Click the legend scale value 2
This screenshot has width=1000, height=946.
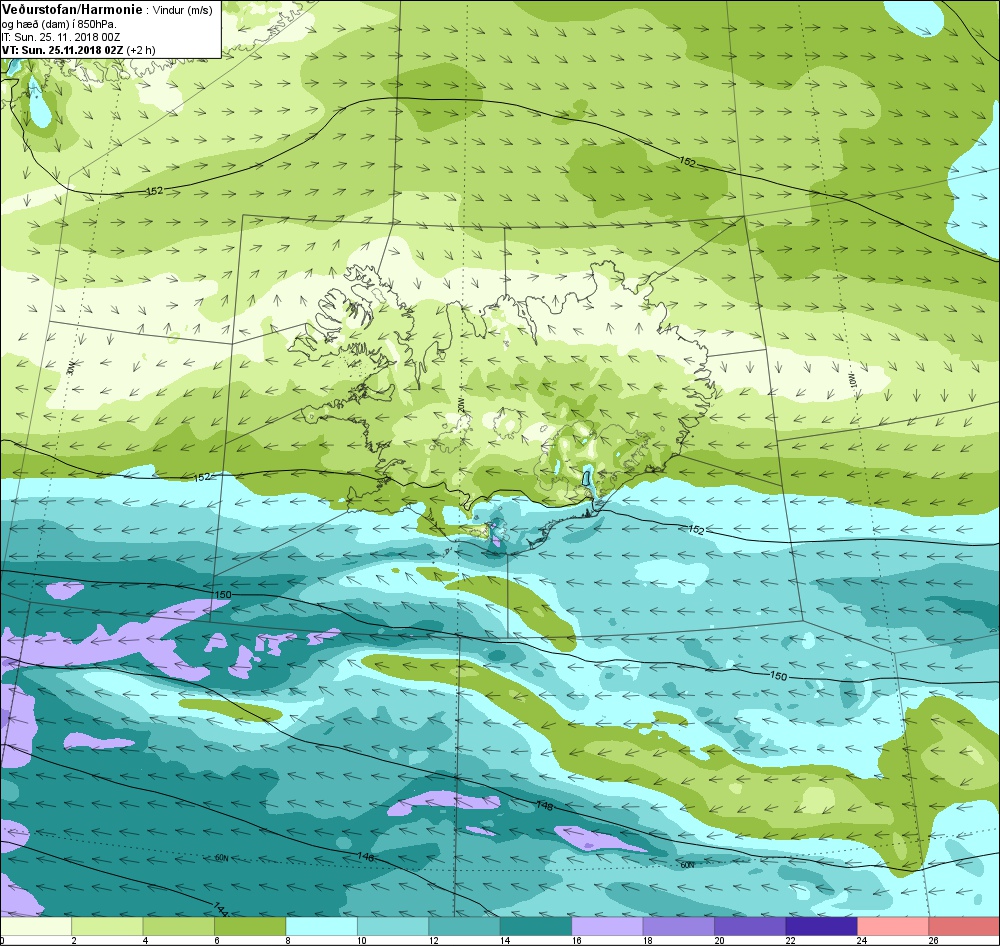click(x=74, y=940)
